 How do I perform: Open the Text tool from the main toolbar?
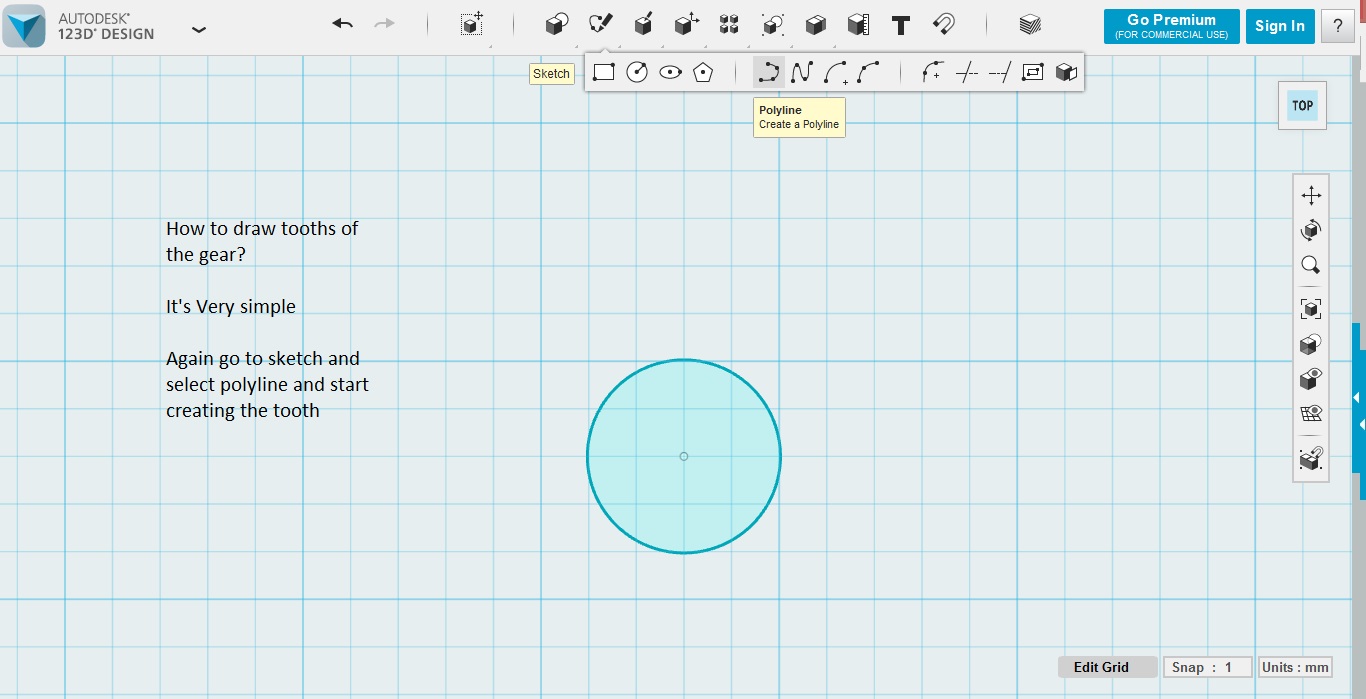click(x=900, y=25)
